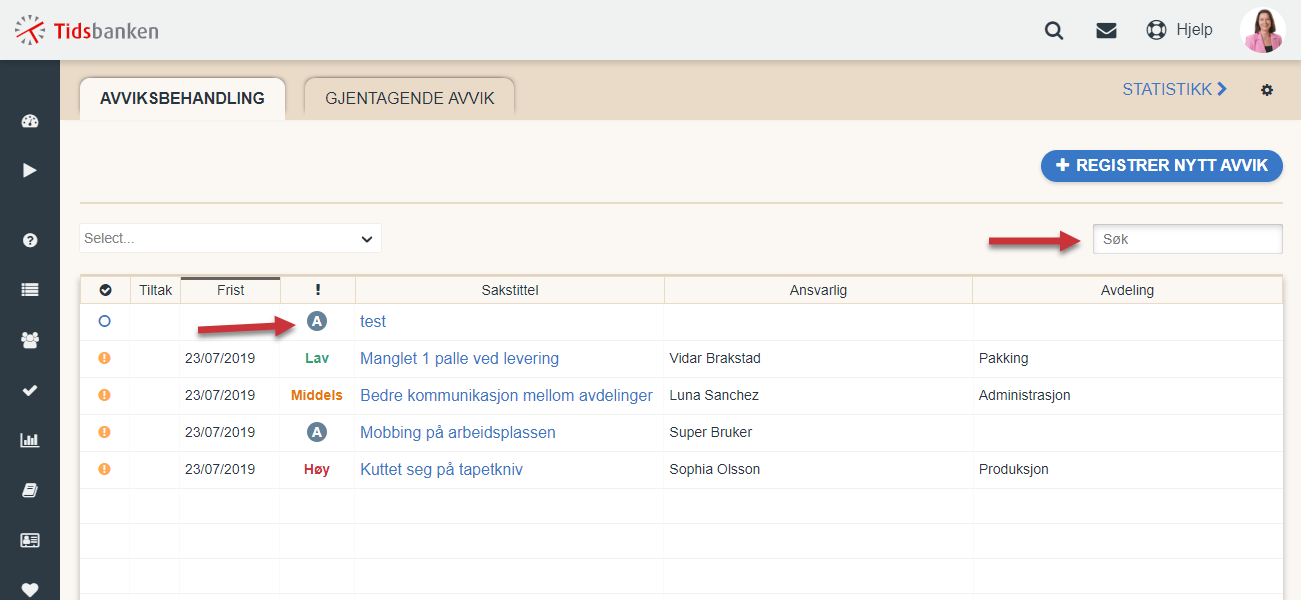Viewport: 1301px width, 600px height.
Task: Open the ID card sidebar icon
Action: [x=29, y=540]
